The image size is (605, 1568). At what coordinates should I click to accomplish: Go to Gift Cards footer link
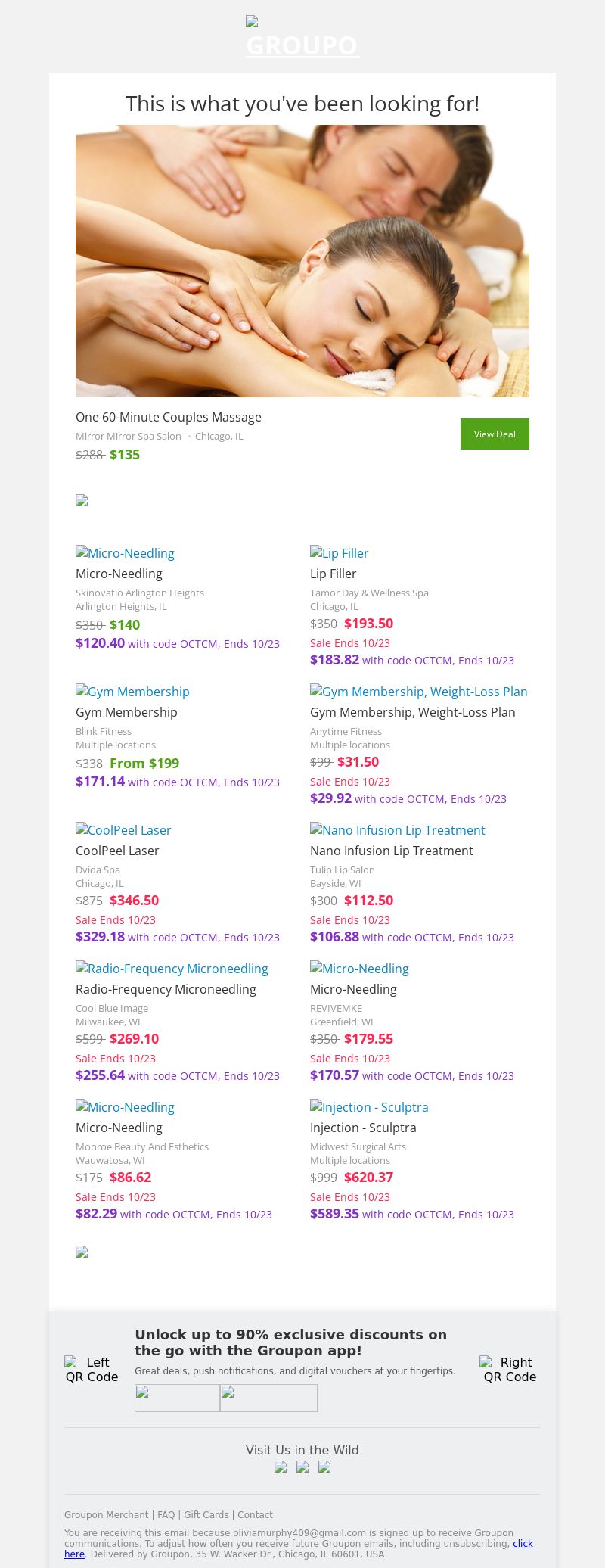point(206,1514)
